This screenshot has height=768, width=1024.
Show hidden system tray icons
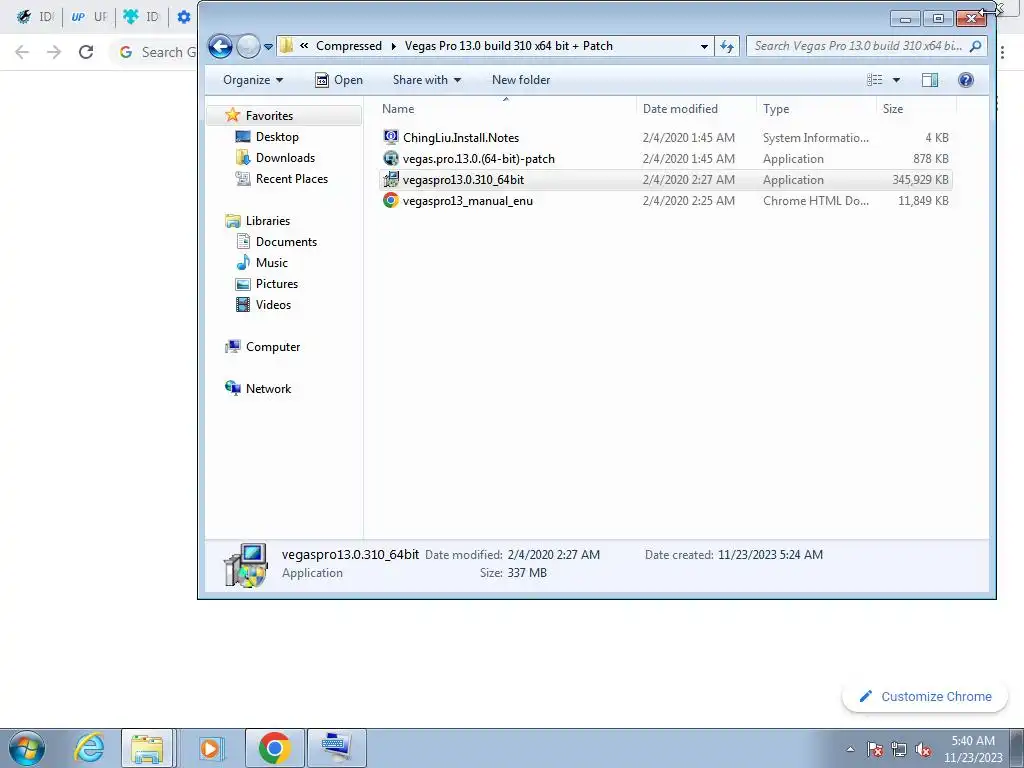pyautogui.click(x=850, y=749)
